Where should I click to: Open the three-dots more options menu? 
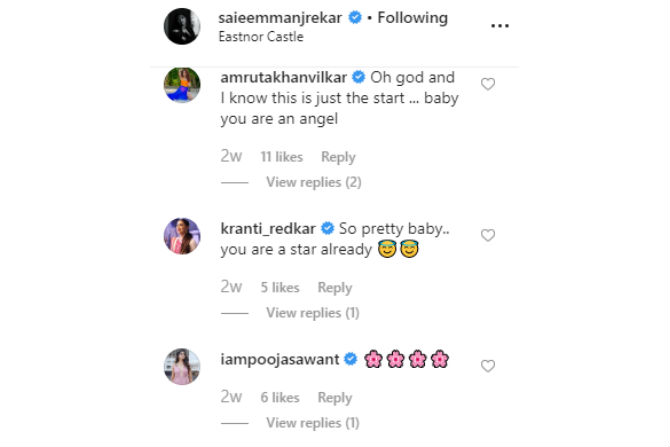coord(500,27)
